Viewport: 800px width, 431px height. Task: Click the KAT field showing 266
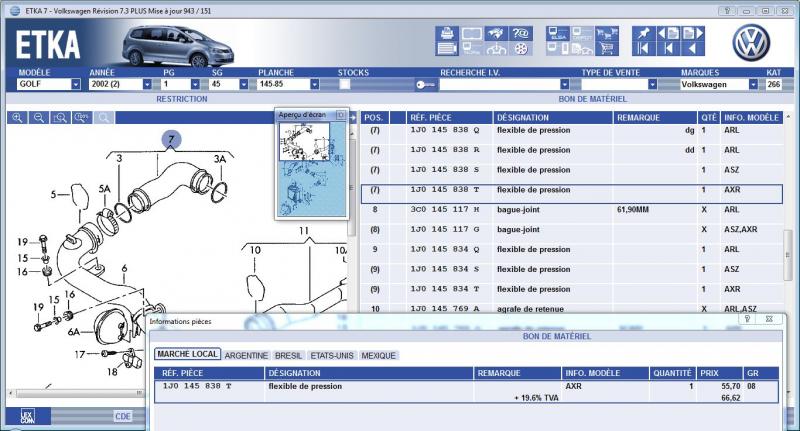click(x=773, y=85)
